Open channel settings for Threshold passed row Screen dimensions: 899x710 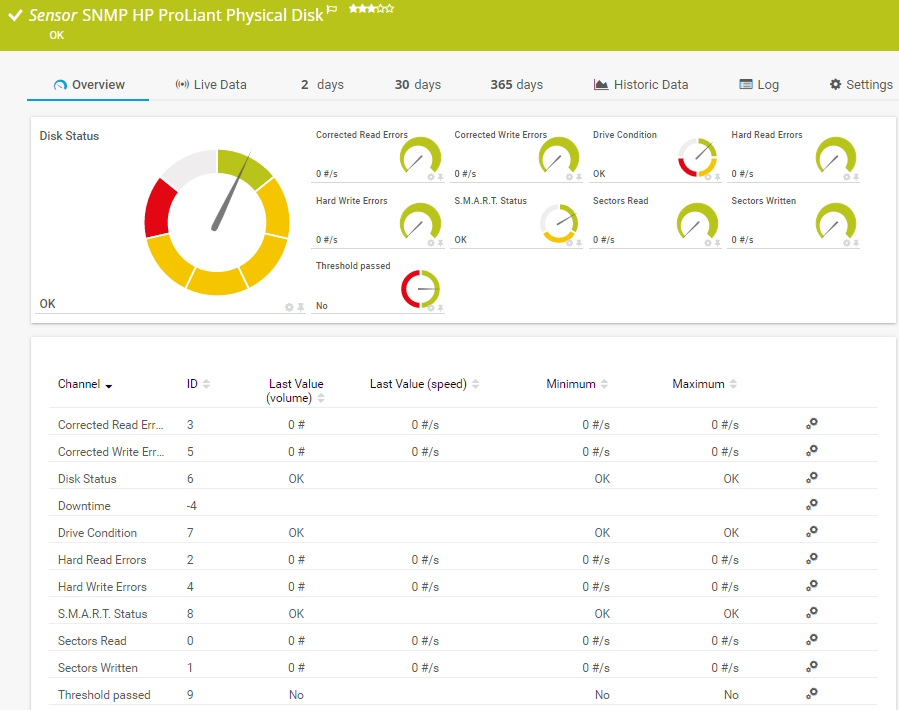[x=811, y=693]
